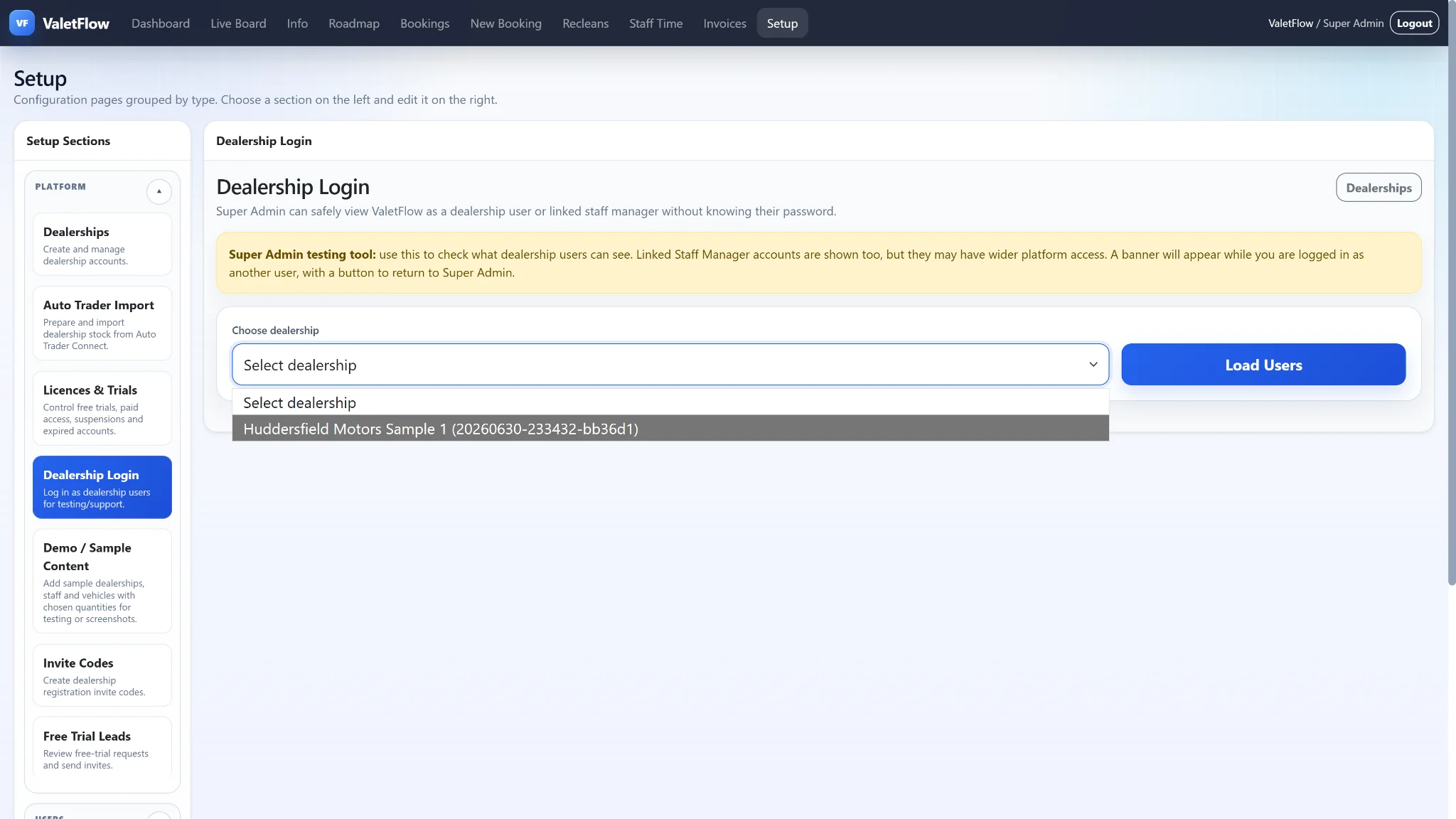This screenshot has width=1456, height=819.
Task: Start a New Booking from nav
Action: point(505,23)
